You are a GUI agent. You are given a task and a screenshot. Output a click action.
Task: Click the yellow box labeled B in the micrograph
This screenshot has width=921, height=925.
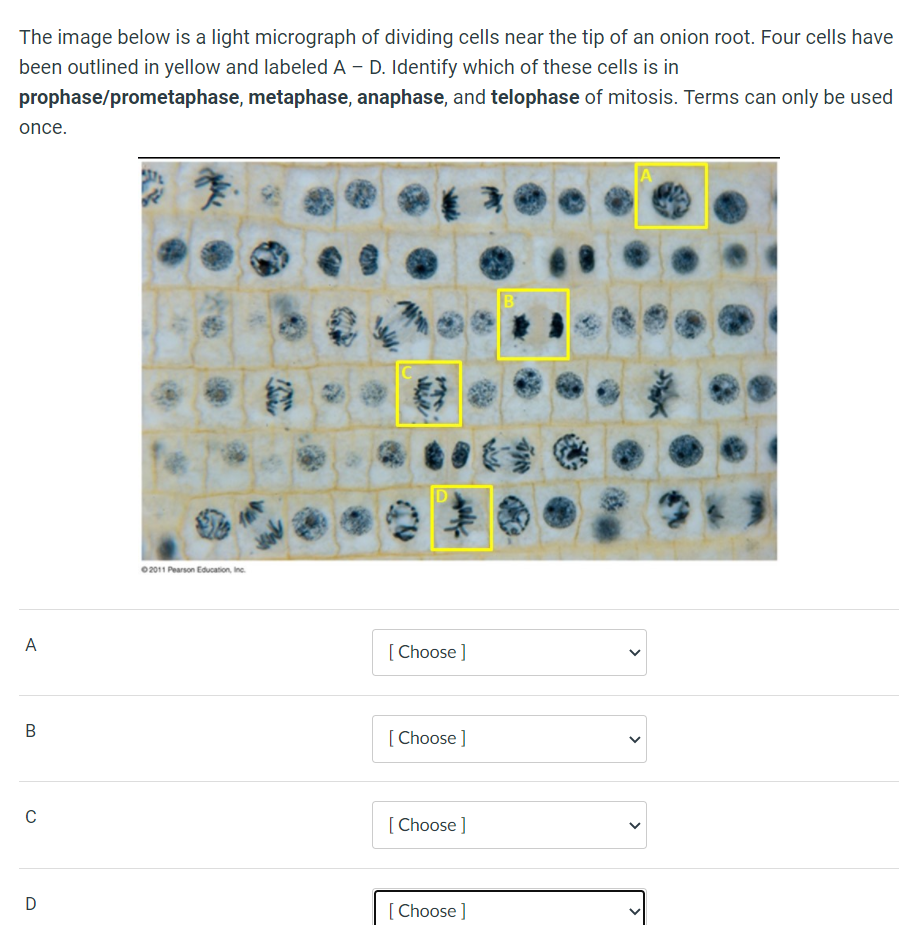(x=533, y=324)
